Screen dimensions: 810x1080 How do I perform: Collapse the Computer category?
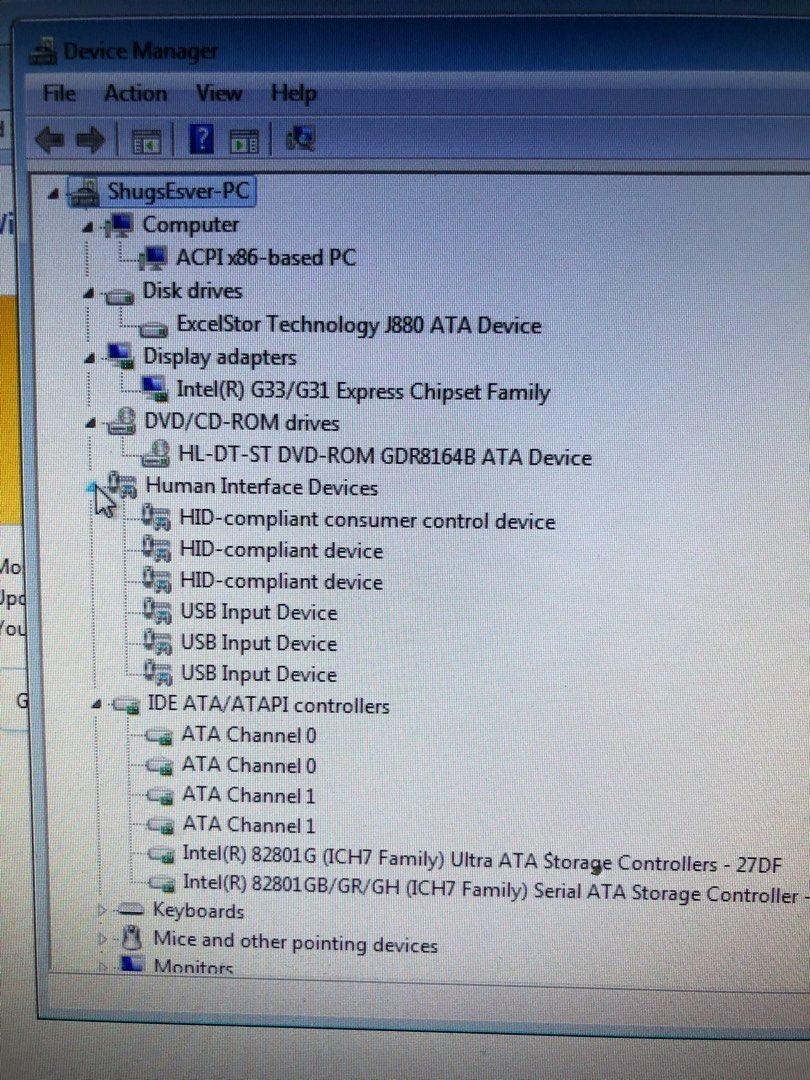87,228
